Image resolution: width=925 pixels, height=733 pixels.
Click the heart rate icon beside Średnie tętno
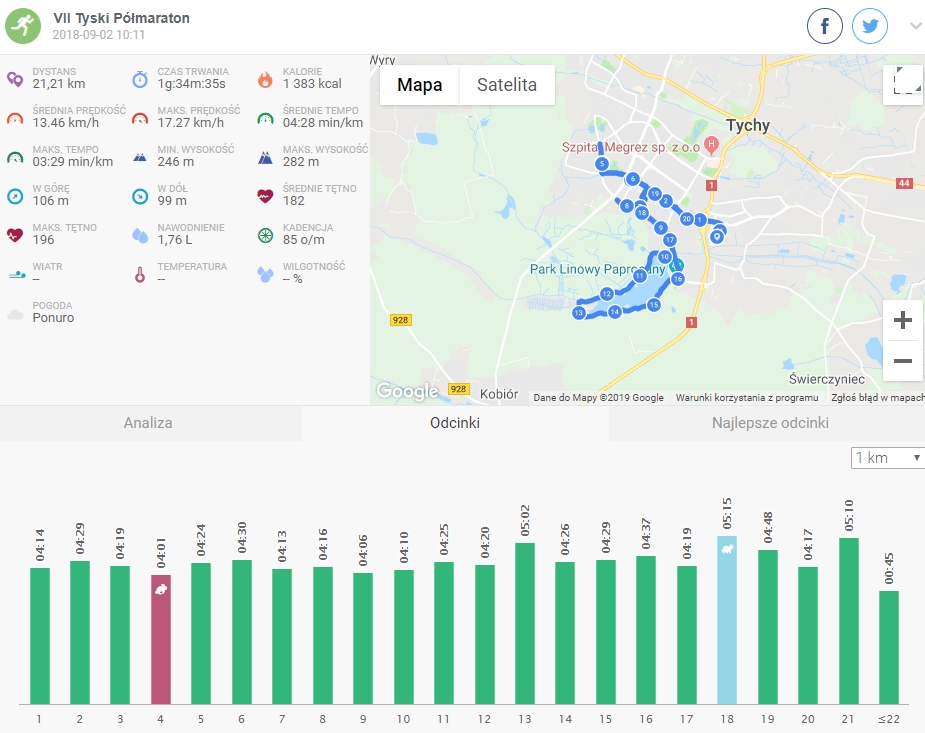pyautogui.click(x=265, y=196)
